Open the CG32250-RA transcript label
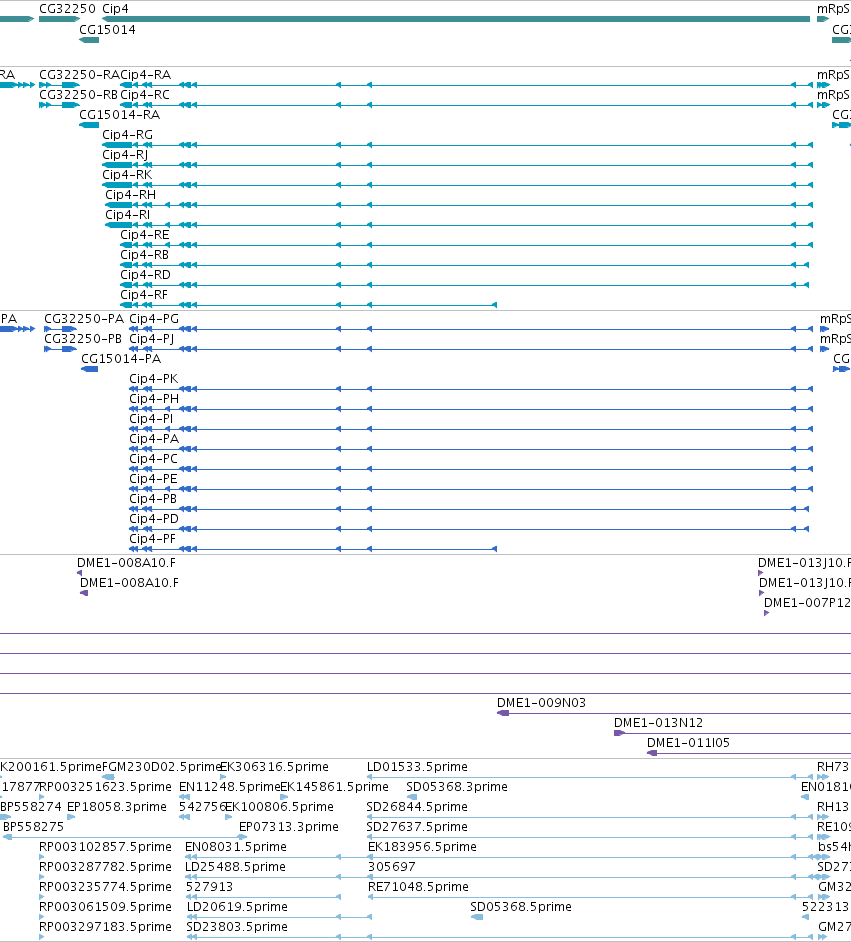This screenshot has height=942, width=851. point(79,75)
